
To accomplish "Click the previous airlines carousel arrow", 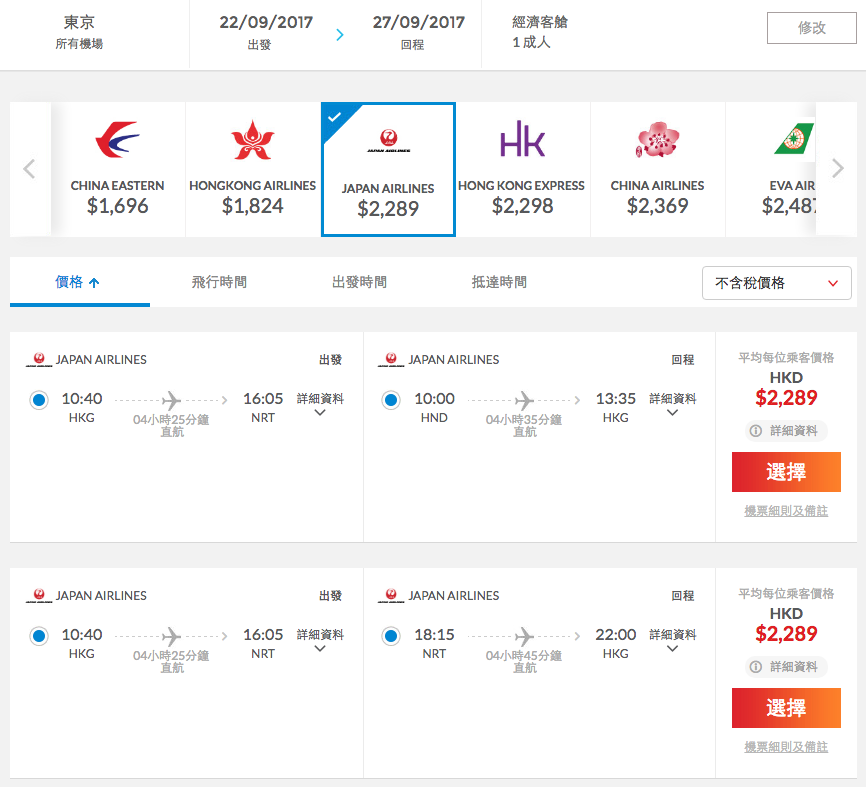I will click(x=29, y=169).
